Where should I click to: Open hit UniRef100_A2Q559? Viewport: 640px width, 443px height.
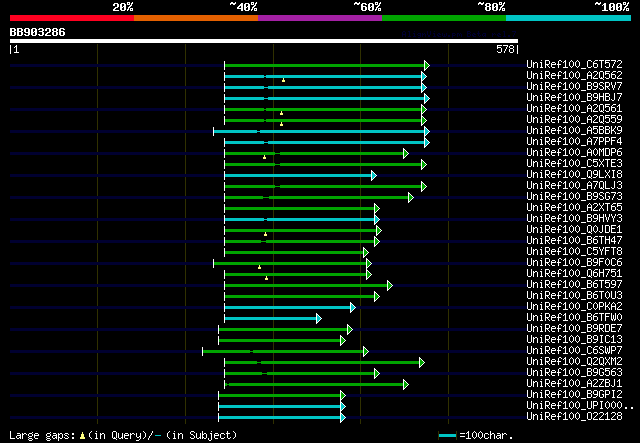(574, 119)
